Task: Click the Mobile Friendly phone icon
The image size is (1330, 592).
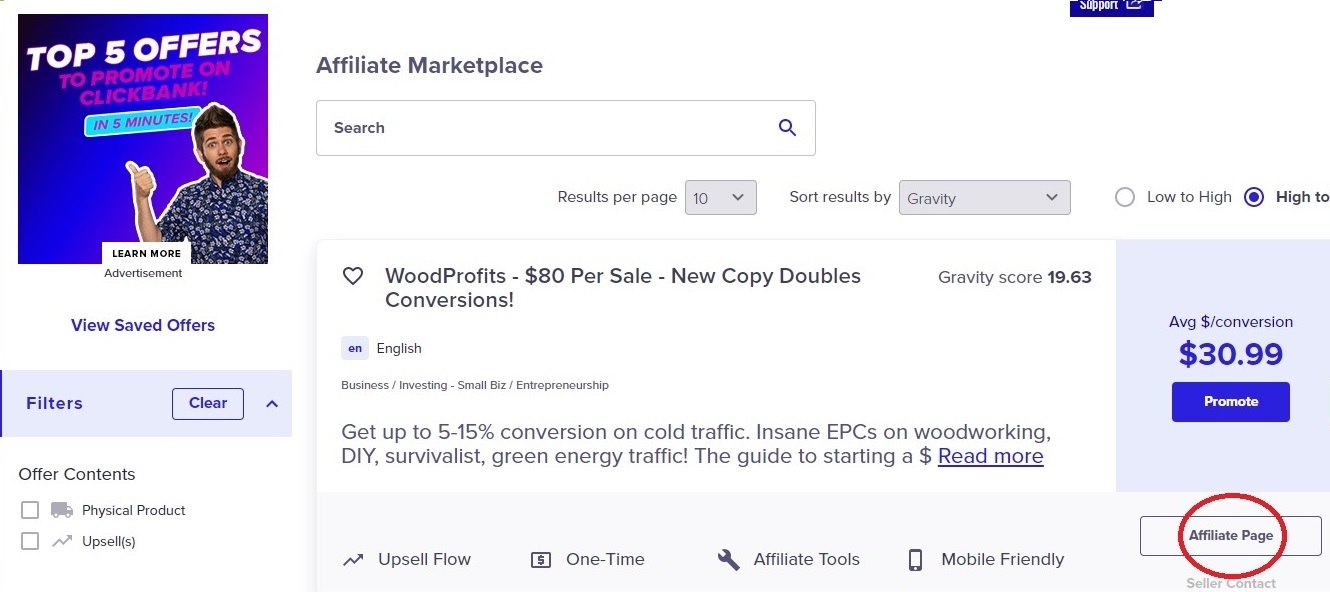Action: tap(915, 559)
